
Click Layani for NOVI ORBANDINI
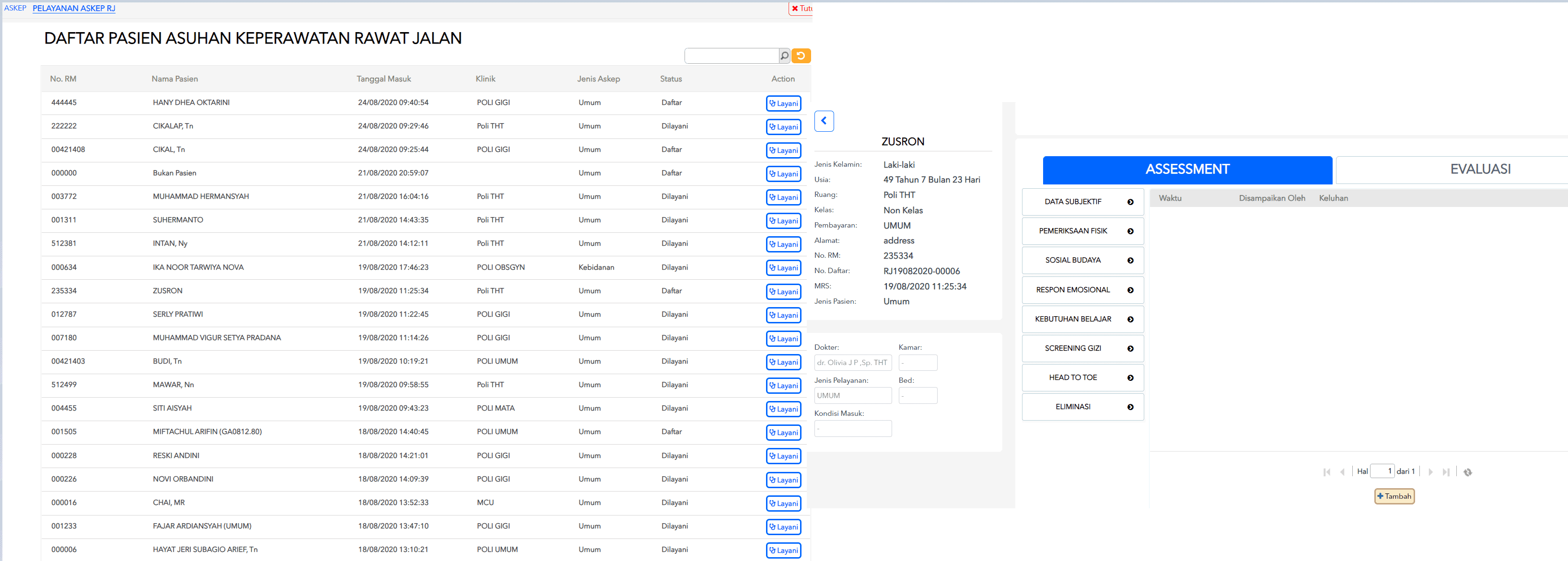(x=783, y=480)
